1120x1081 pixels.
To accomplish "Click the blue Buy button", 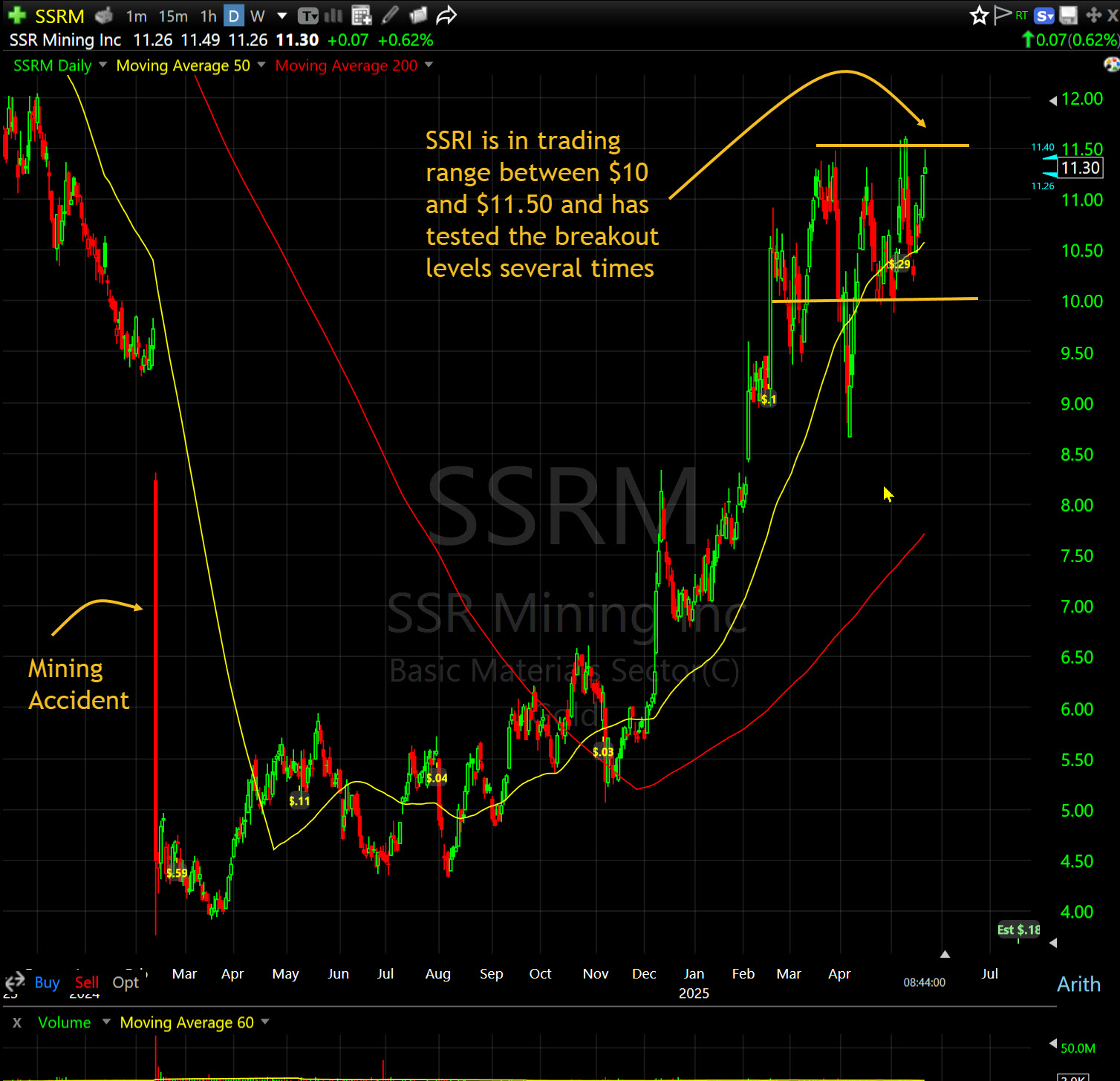I will (47, 982).
